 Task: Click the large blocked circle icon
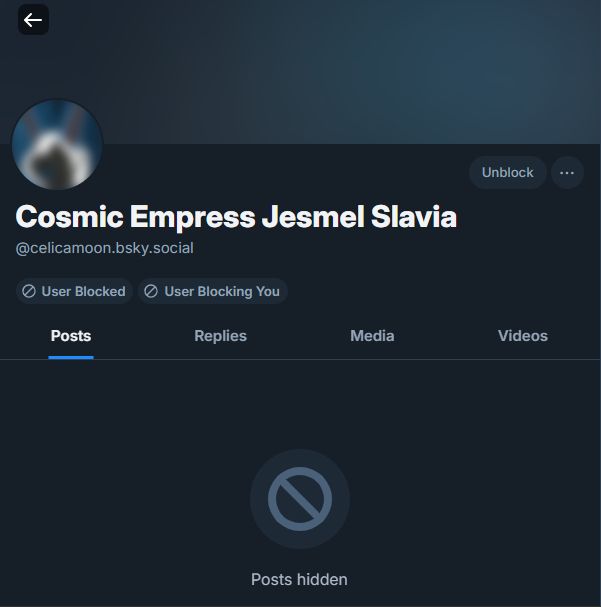(x=300, y=499)
